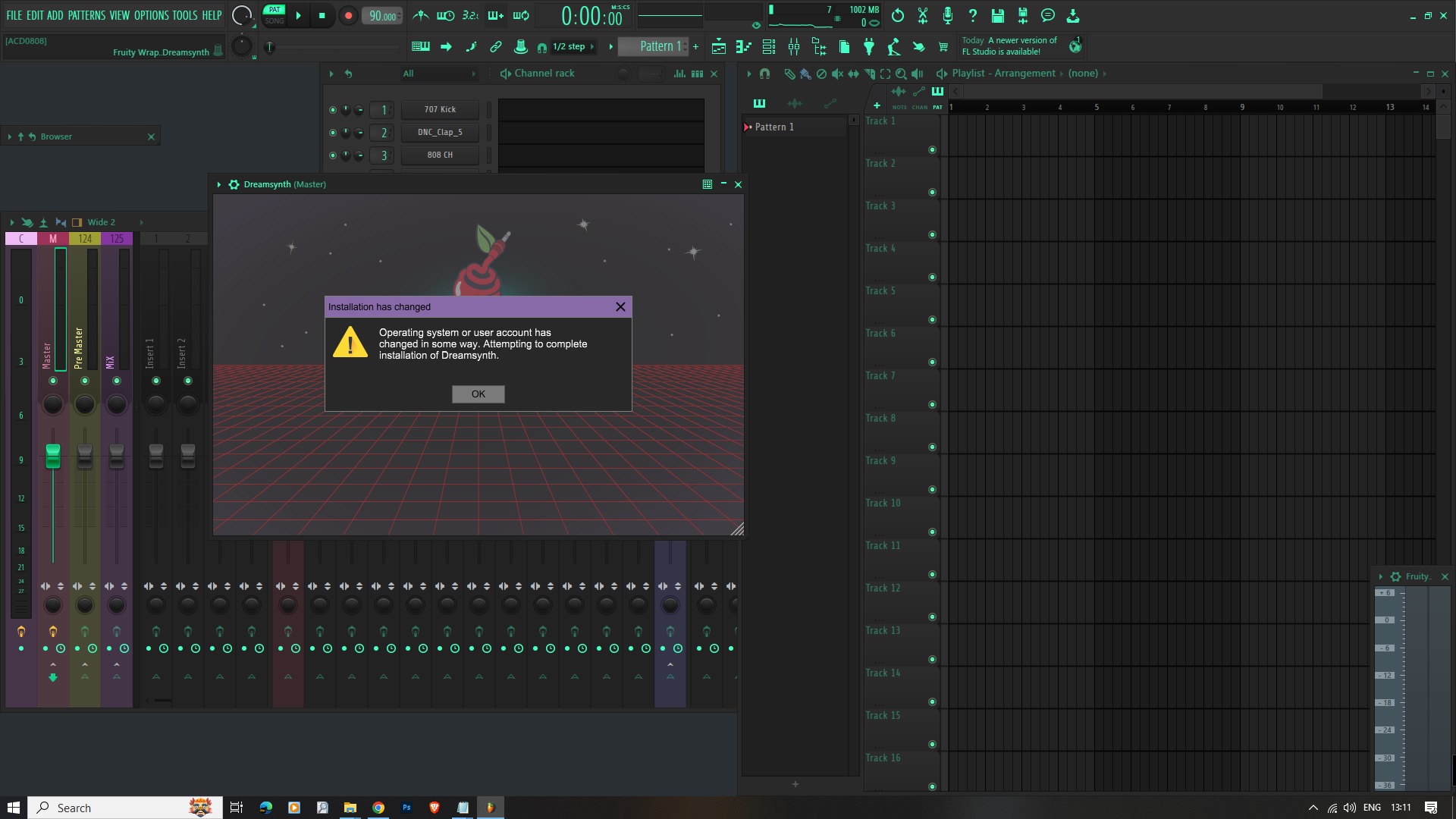Screen dimensions: 1456x819
Task: Toggle wait for input to start playing
Action: (x=445, y=15)
